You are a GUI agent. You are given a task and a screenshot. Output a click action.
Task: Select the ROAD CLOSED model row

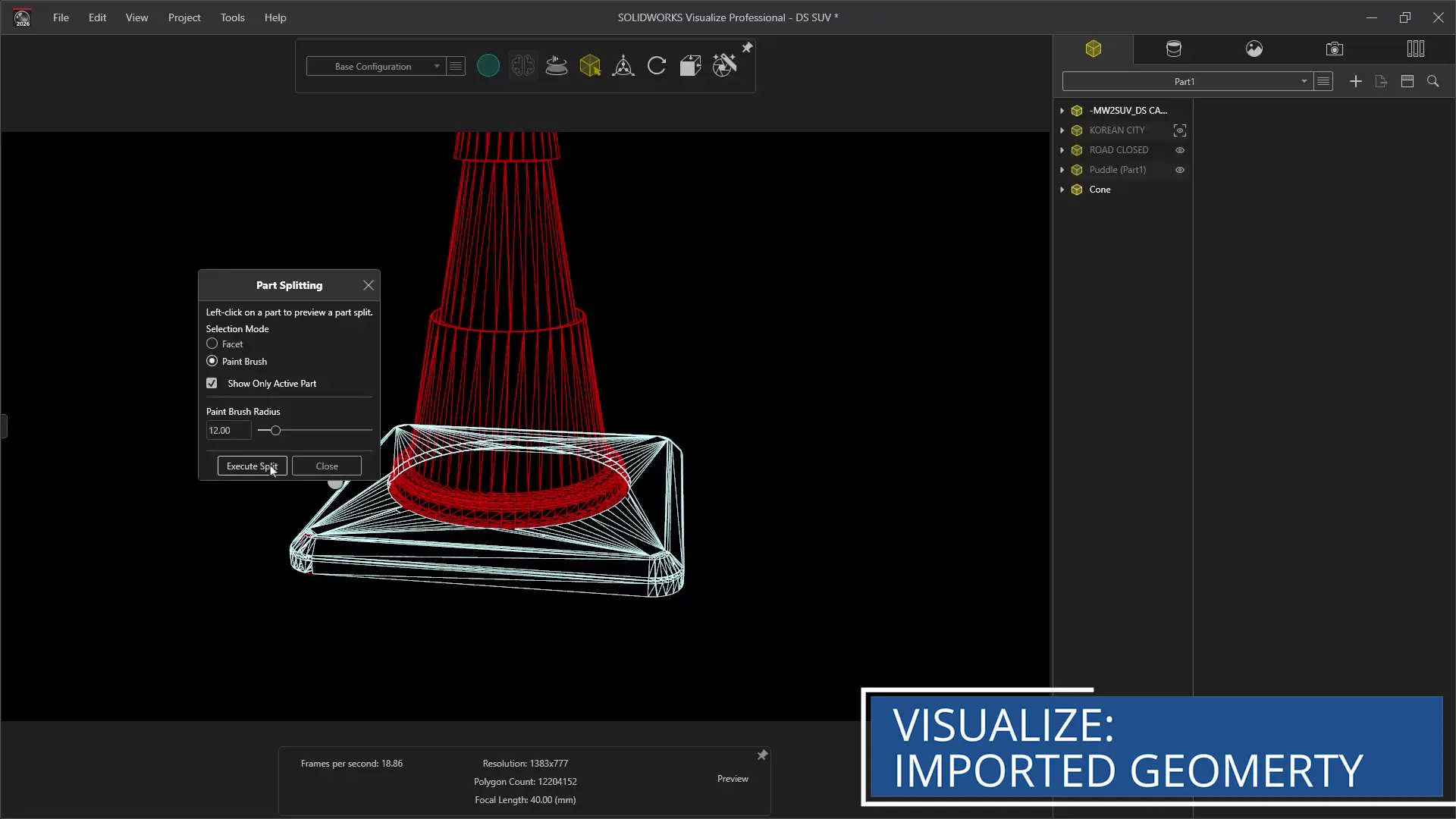pyautogui.click(x=1123, y=150)
